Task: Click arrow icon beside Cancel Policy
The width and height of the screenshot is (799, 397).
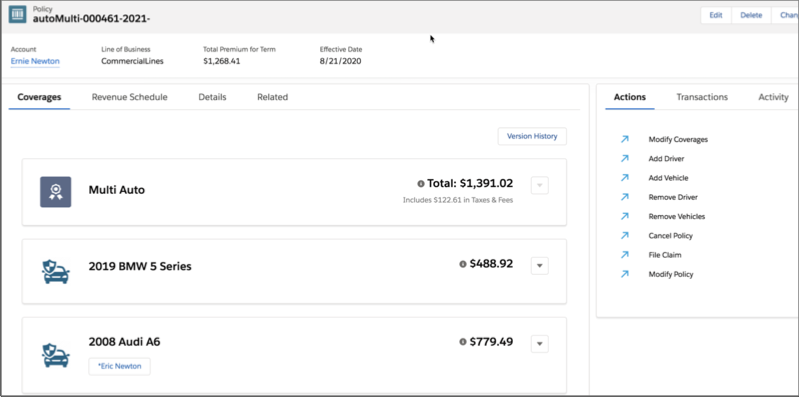Action: pos(625,235)
